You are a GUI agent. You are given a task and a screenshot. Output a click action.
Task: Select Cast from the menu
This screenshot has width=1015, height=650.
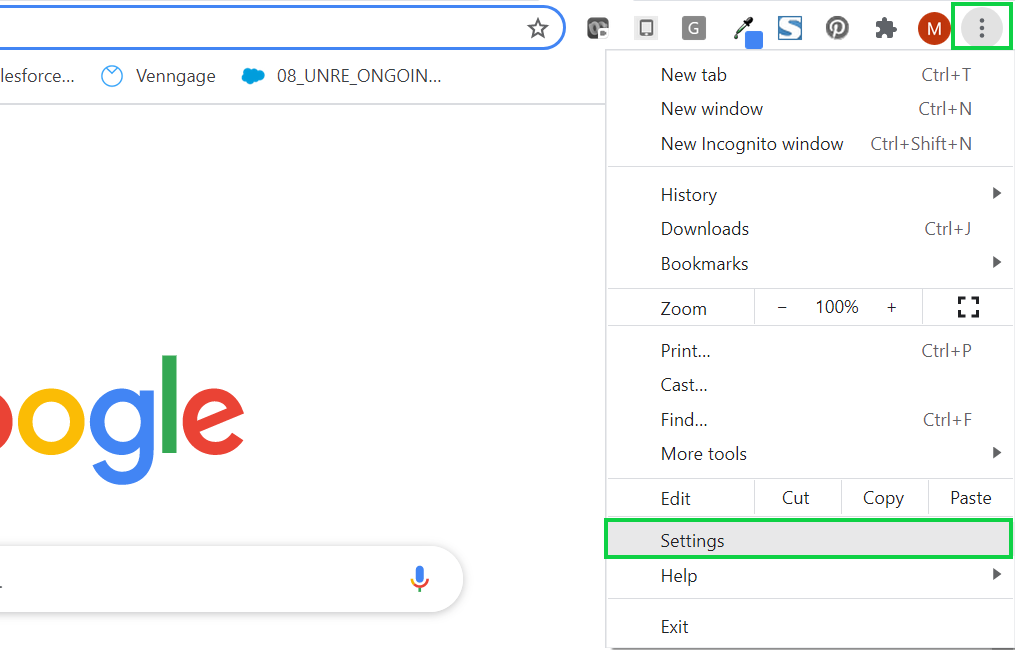809,385
